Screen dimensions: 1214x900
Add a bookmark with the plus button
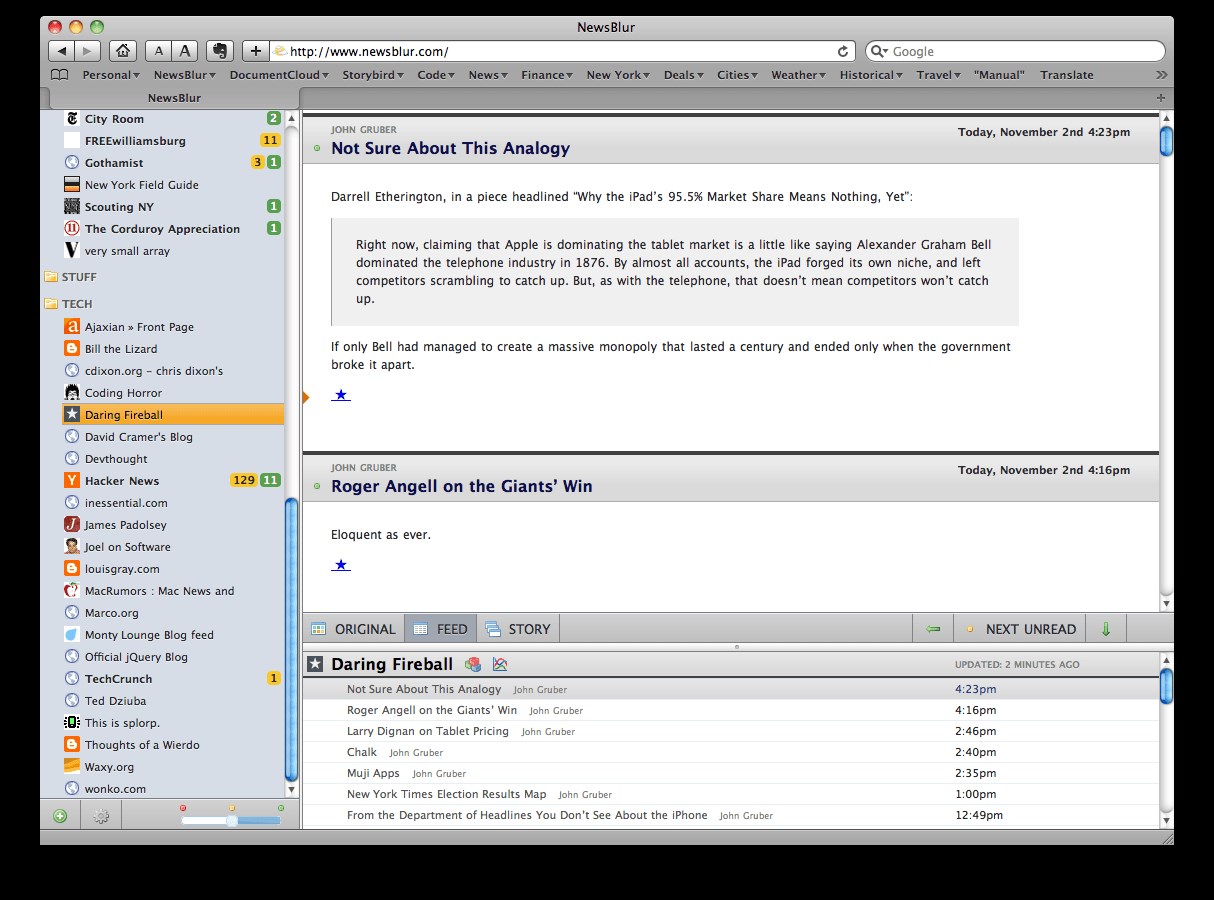[256, 51]
